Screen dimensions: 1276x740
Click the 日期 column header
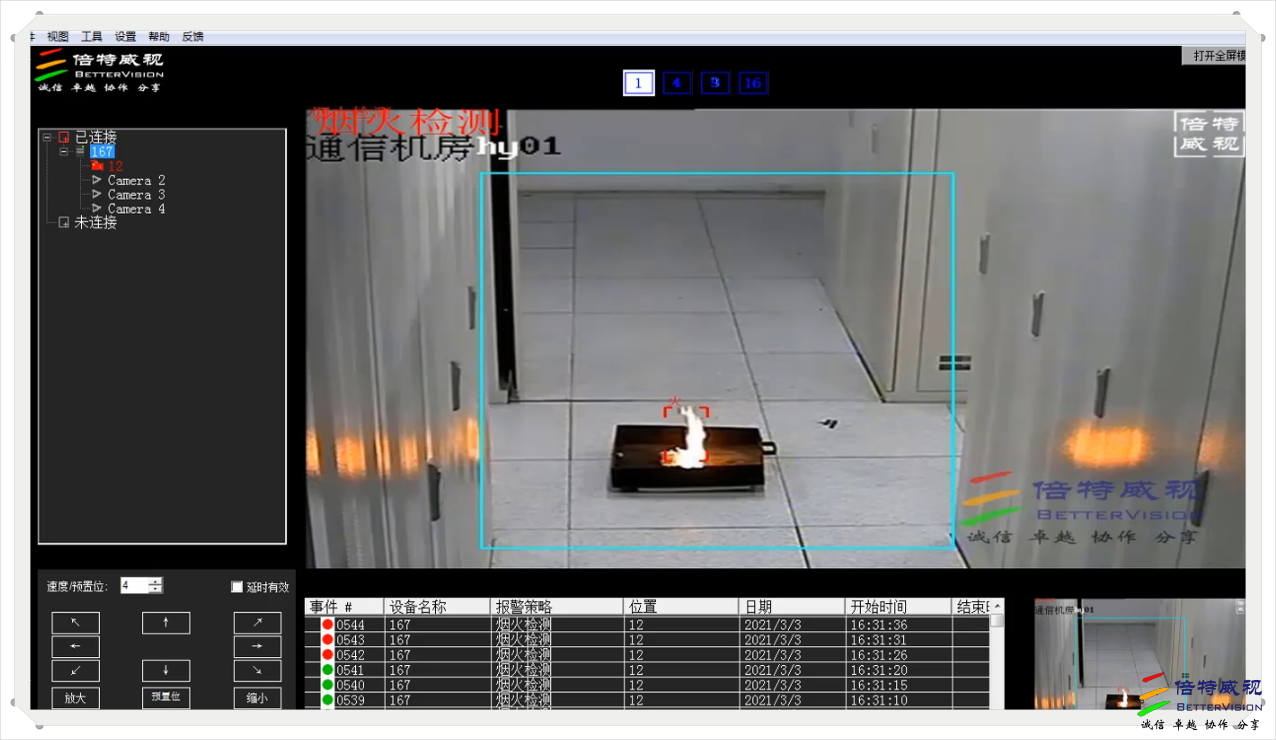(792, 607)
